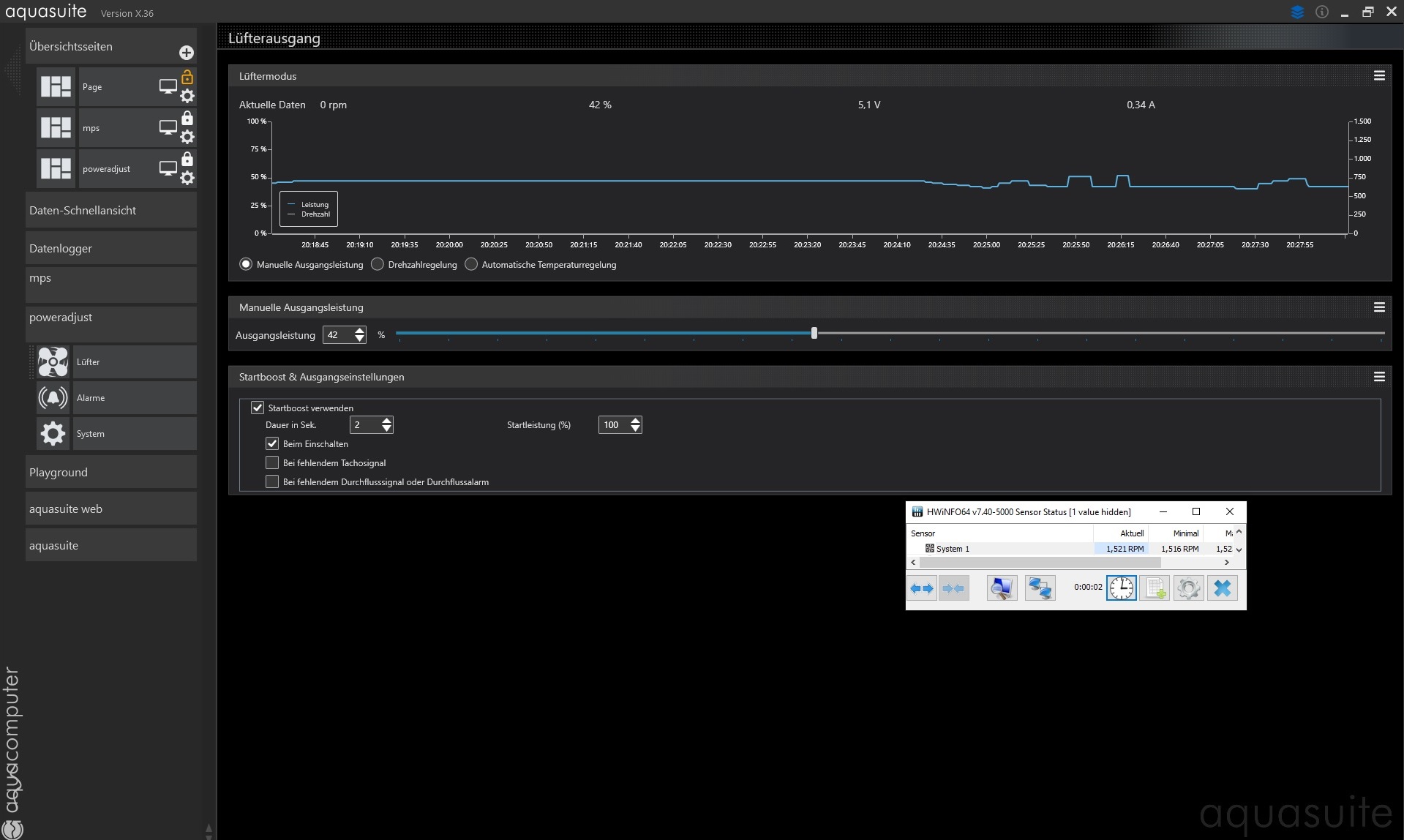Increase Startleistung (%) with up arrow

click(635, 421)
